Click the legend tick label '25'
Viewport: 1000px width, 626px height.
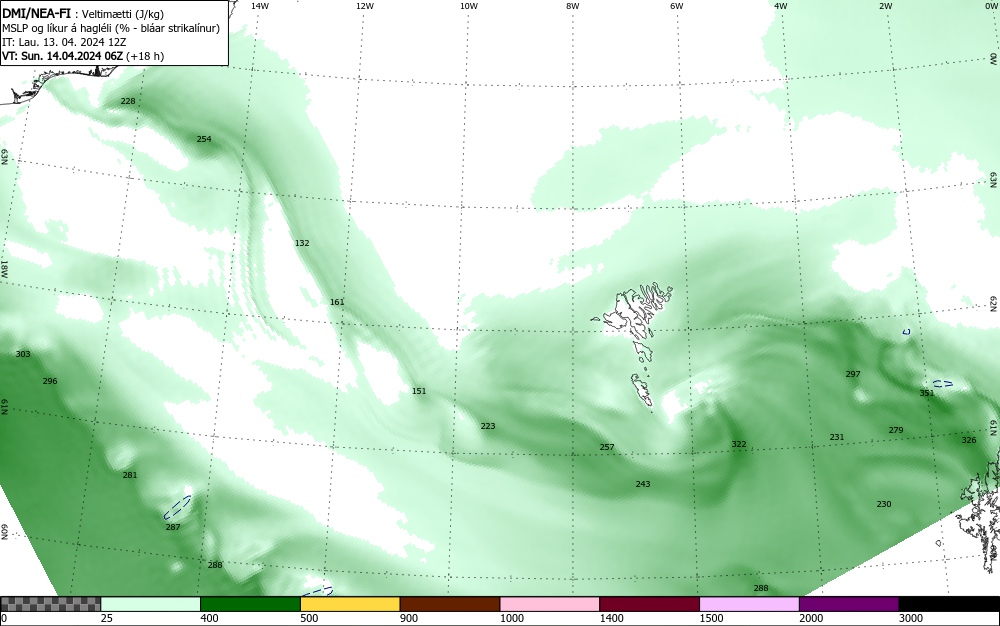coord(107,618)
